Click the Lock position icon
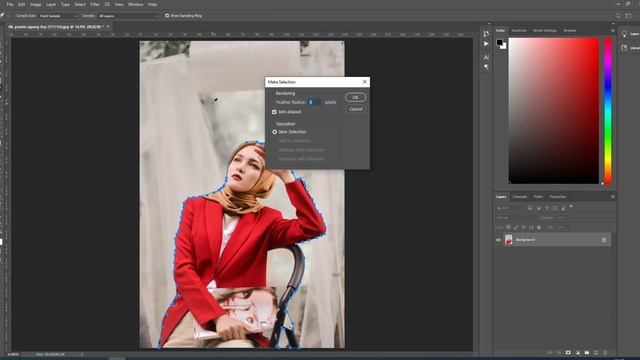The height and width of the screenshot is (360, 640). (524, 227)
